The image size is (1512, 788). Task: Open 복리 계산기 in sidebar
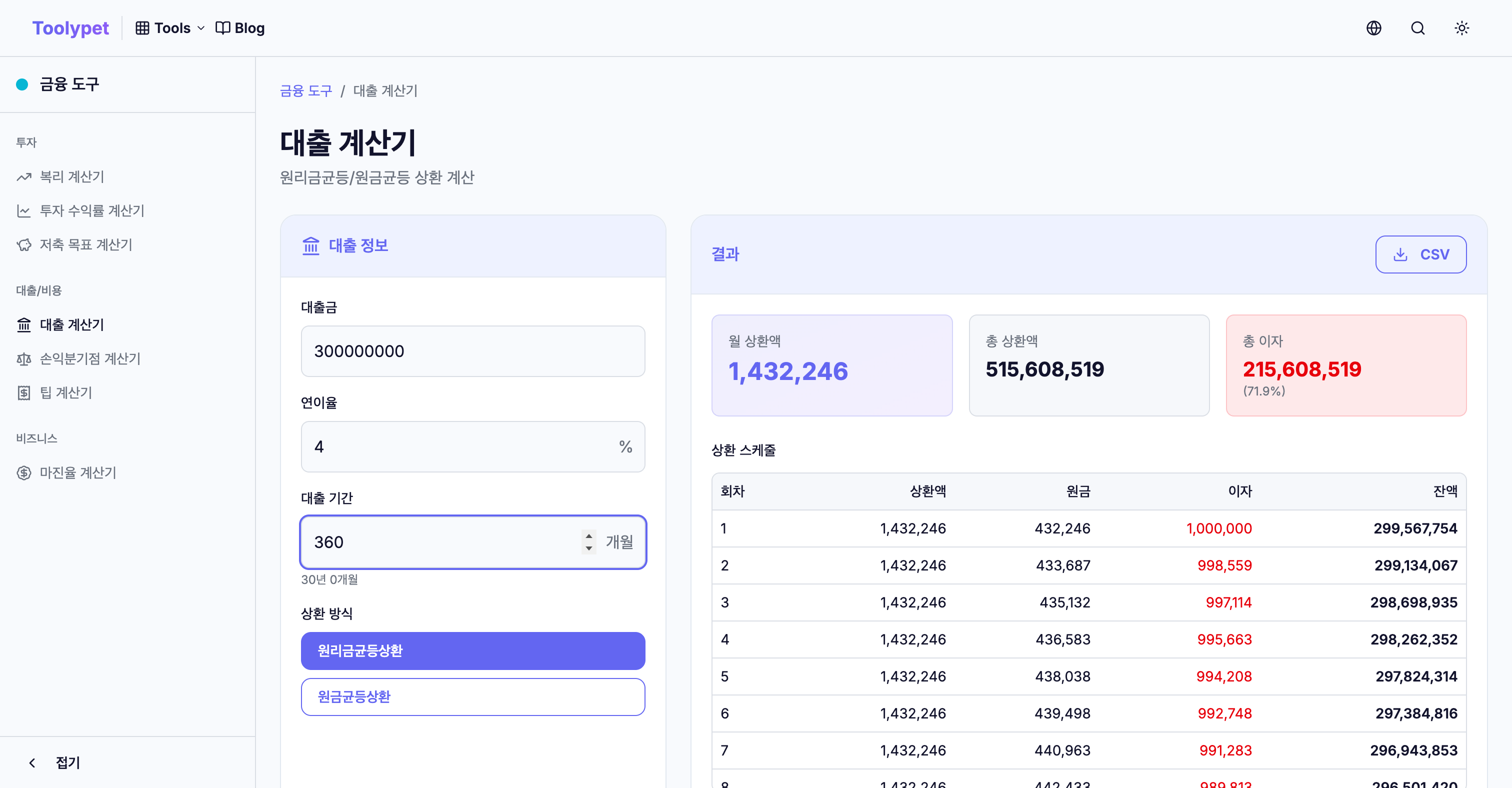coord(71,176)
